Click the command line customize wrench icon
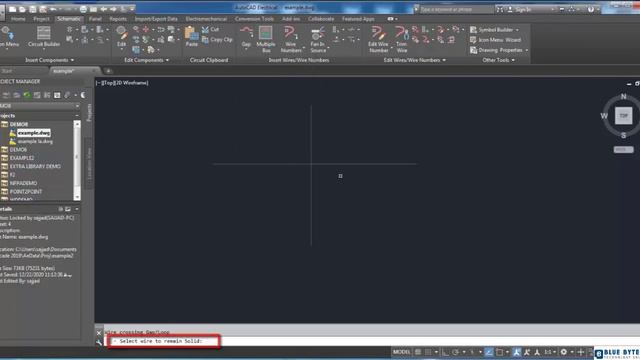Screen dimensions: 640x360 click(x=99, y=343)
